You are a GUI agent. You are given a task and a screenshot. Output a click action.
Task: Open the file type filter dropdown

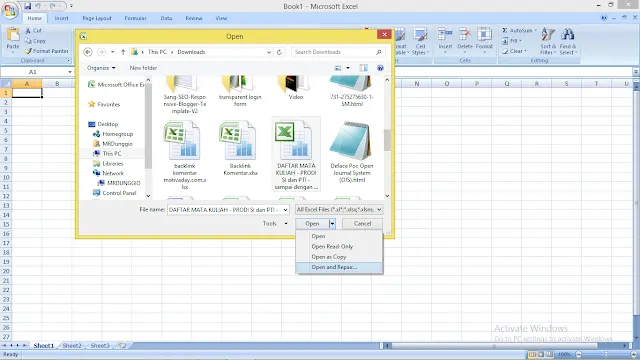coord(339,209)
